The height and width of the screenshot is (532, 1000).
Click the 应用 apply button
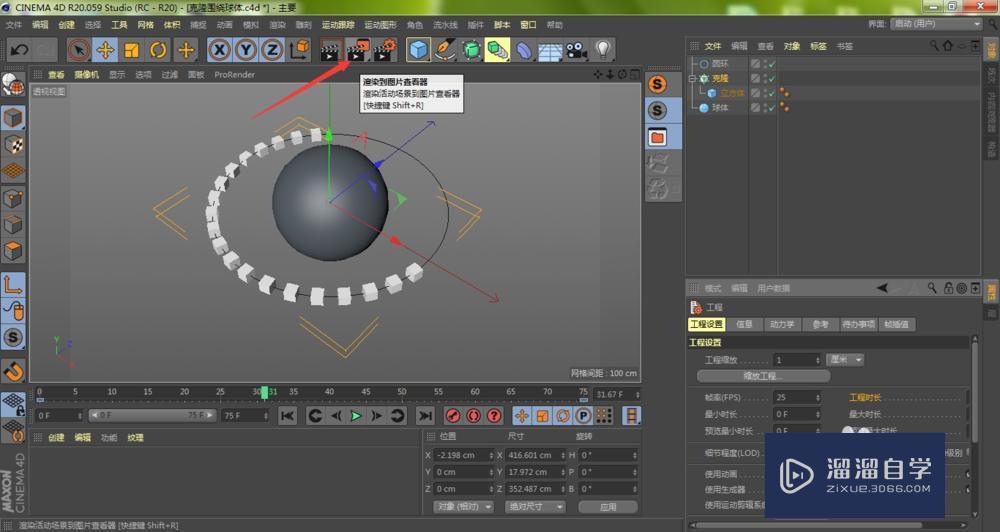(x=608, y=506)
